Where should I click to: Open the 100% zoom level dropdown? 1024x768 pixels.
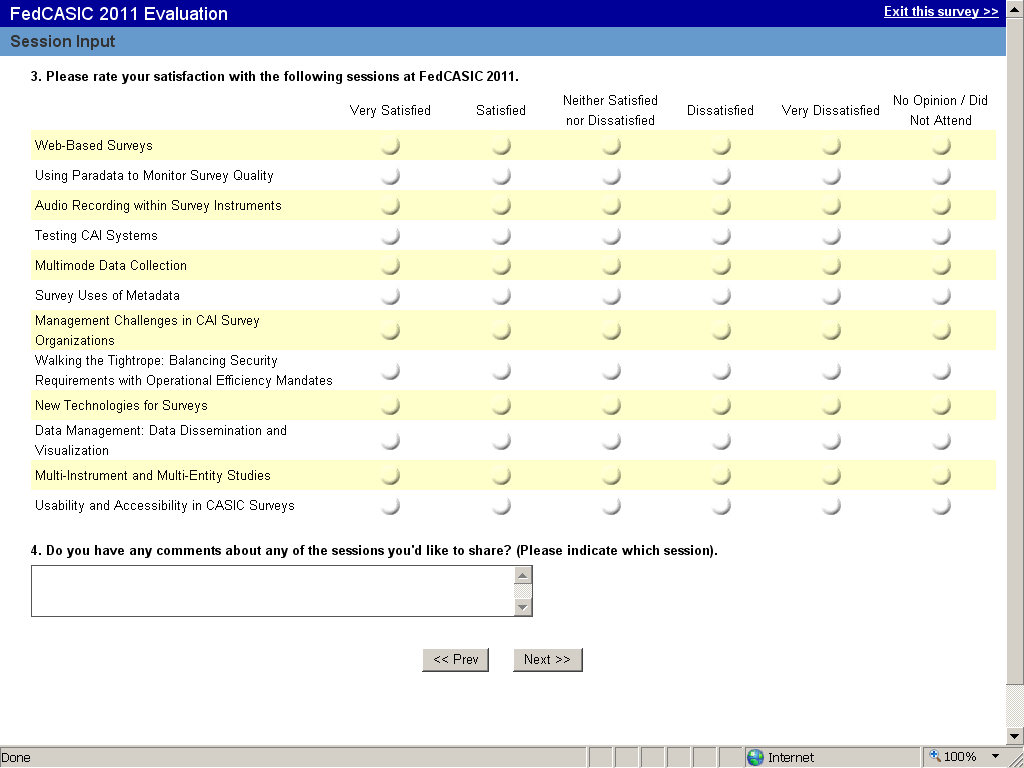(x=995, y=757)
